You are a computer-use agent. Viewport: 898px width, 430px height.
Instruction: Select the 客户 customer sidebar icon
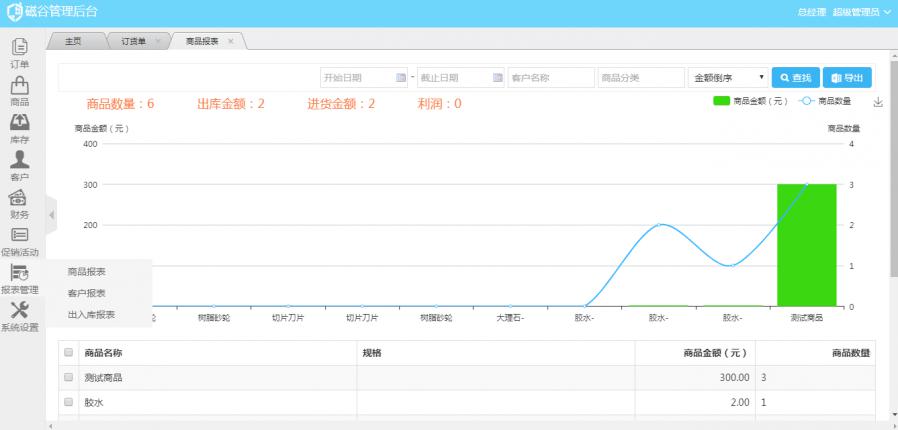click(x=20, y=160)
